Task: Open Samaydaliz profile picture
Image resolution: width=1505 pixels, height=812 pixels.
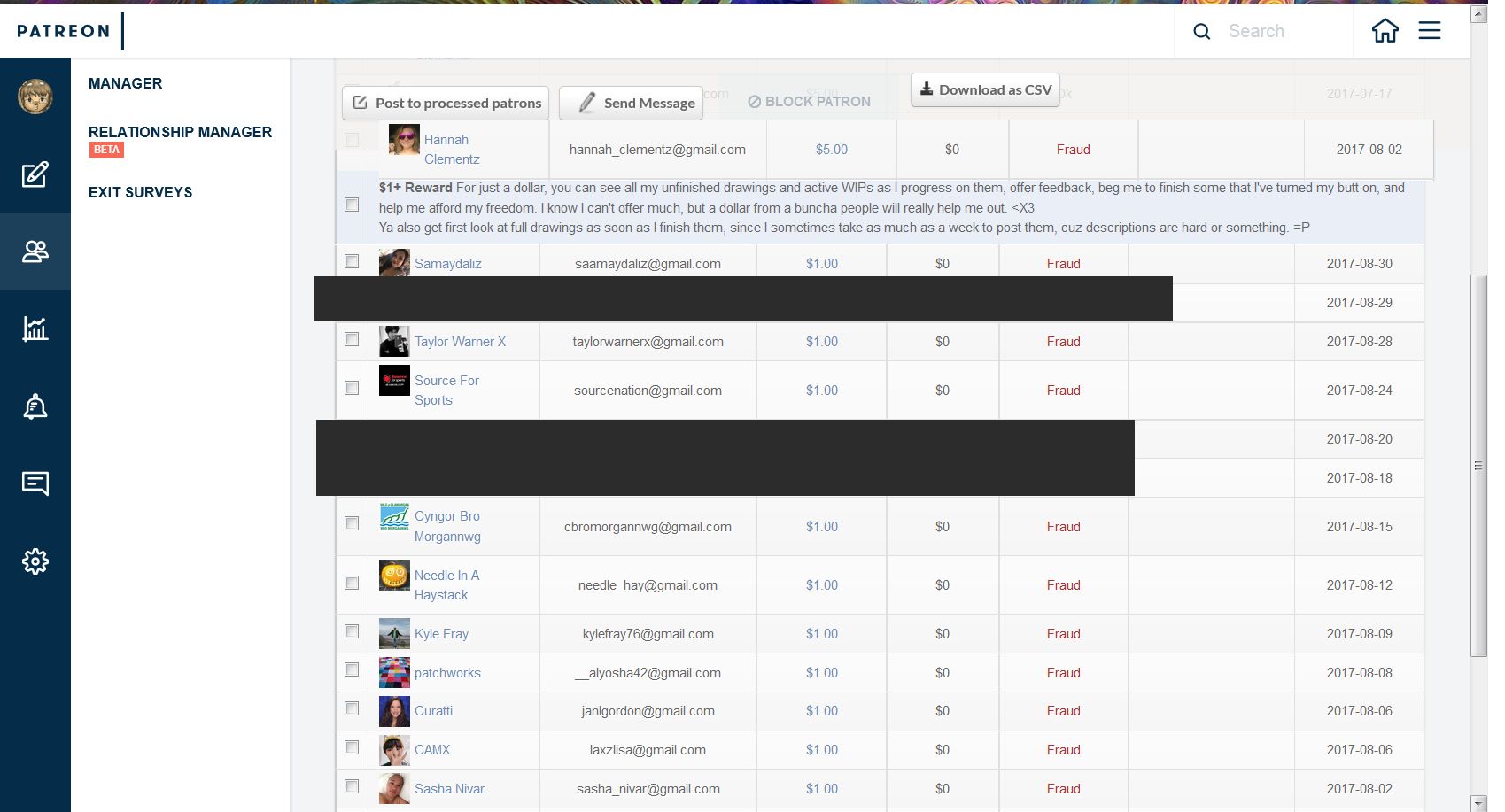Action: click(x=394, y=262)
